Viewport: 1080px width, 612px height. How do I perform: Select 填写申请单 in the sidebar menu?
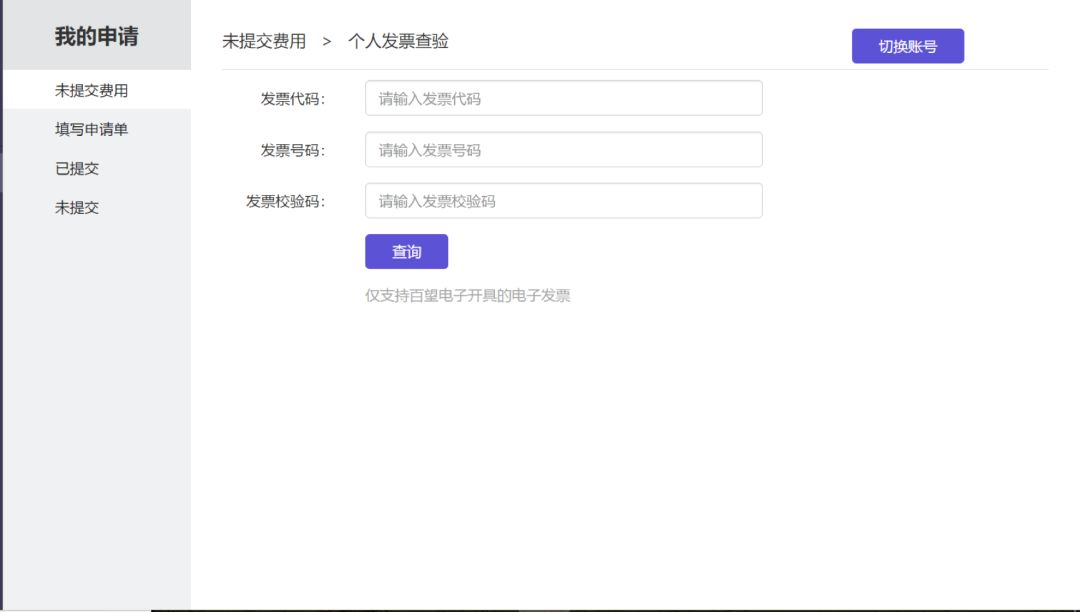coord(91,129)
